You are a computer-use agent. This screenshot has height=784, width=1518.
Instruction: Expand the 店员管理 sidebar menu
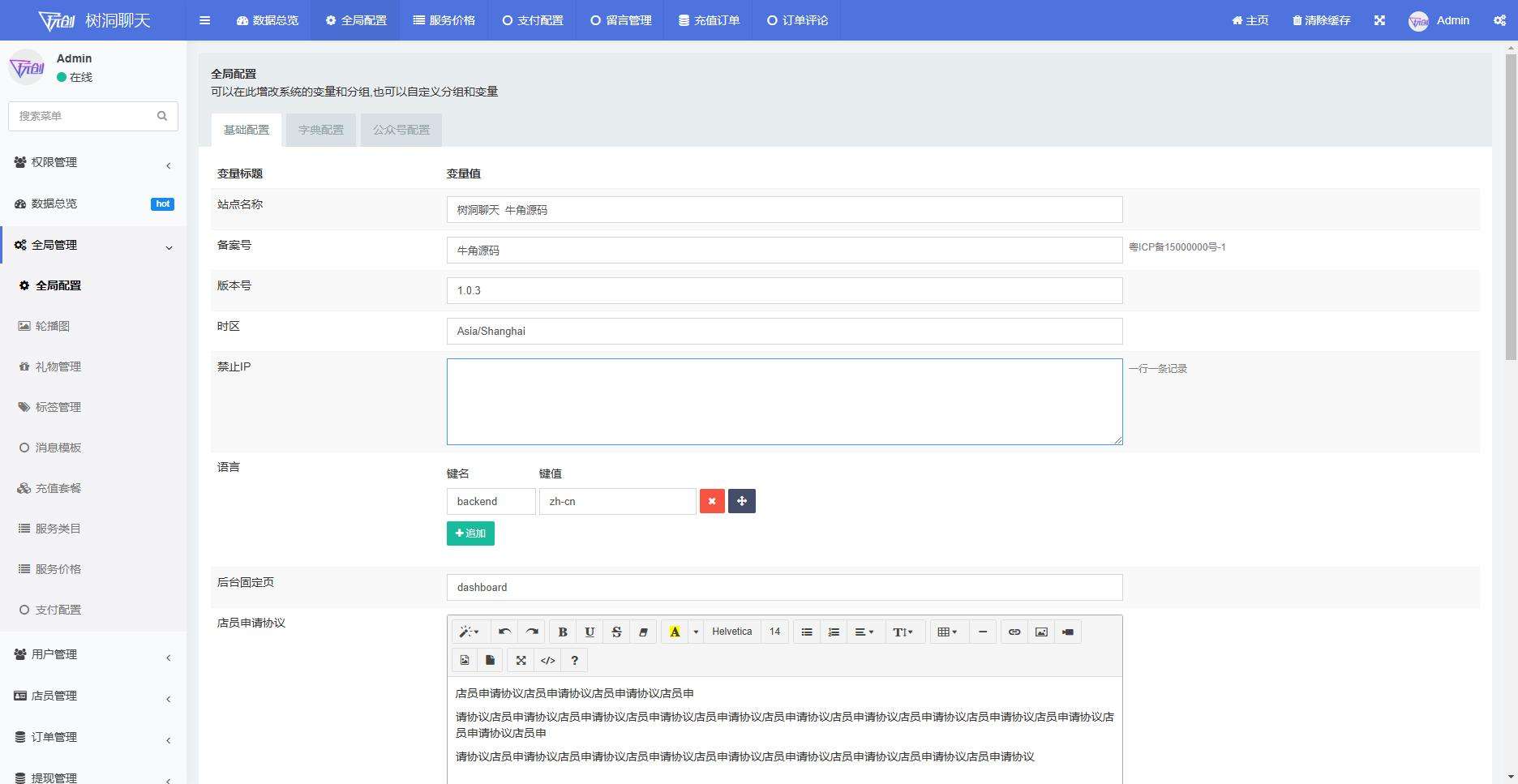click(93, 696)
